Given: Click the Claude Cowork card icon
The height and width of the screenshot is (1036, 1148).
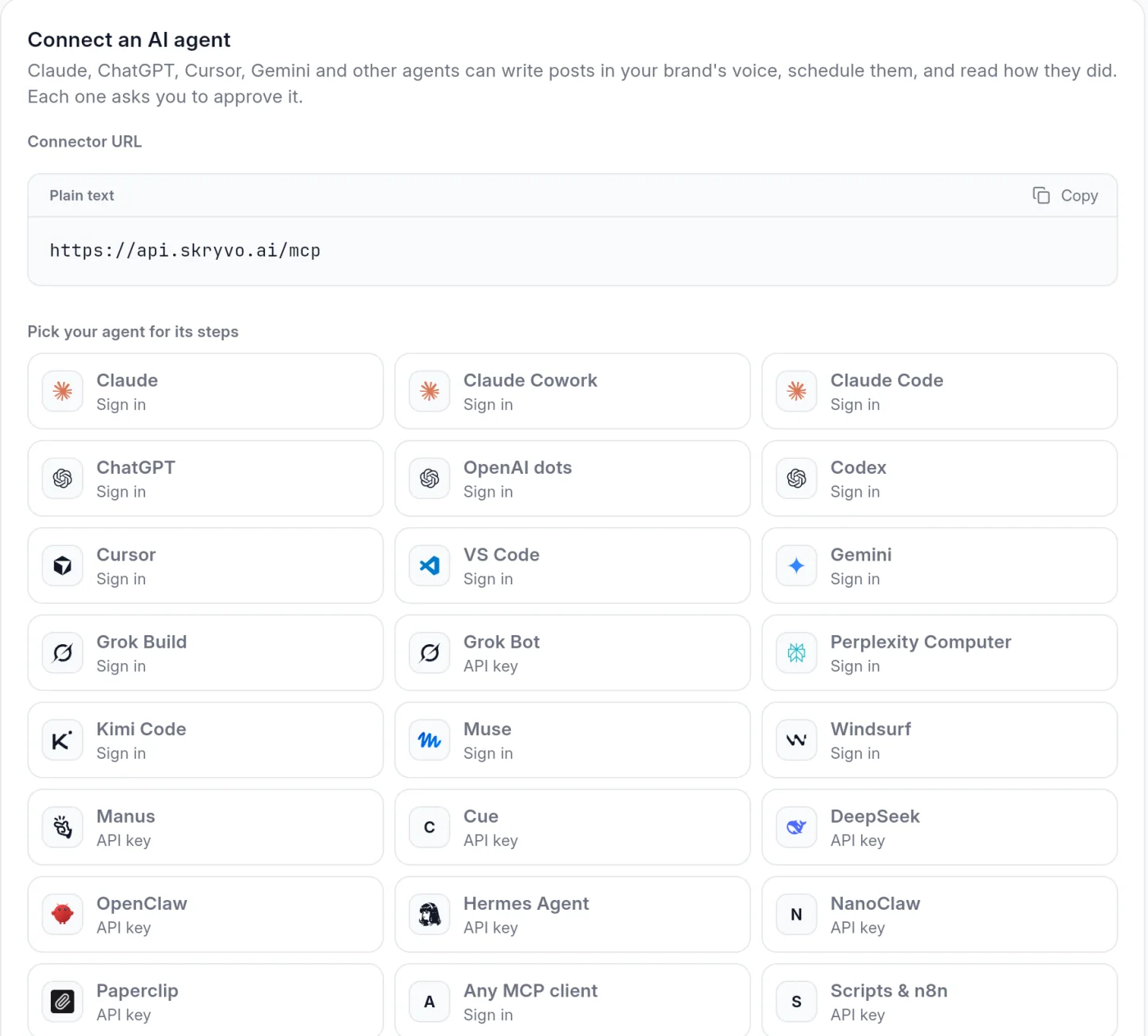Looking at the screenshot, I should coord(430,392).
